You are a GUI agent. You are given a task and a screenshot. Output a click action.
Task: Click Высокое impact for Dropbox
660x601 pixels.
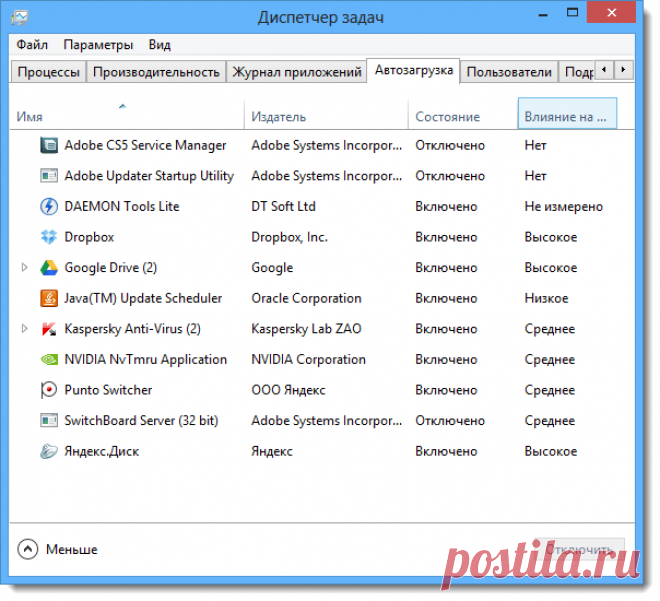[x=551, y=237]
